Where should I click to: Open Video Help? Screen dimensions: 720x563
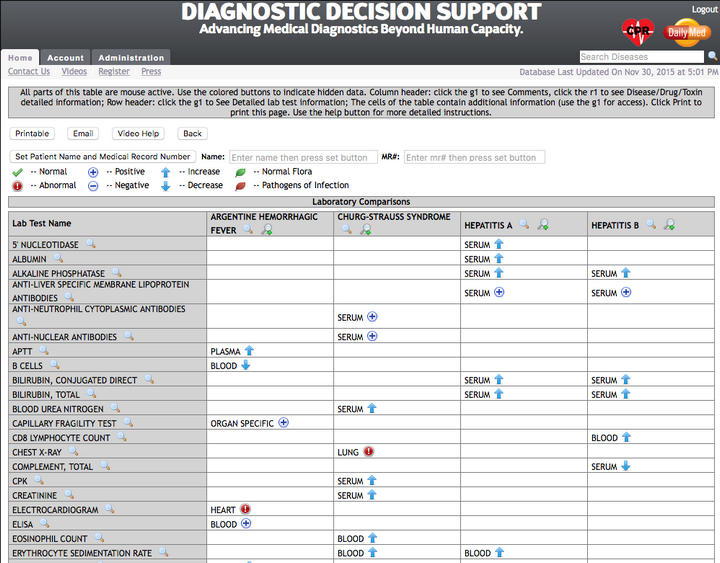tap(138, 134)
